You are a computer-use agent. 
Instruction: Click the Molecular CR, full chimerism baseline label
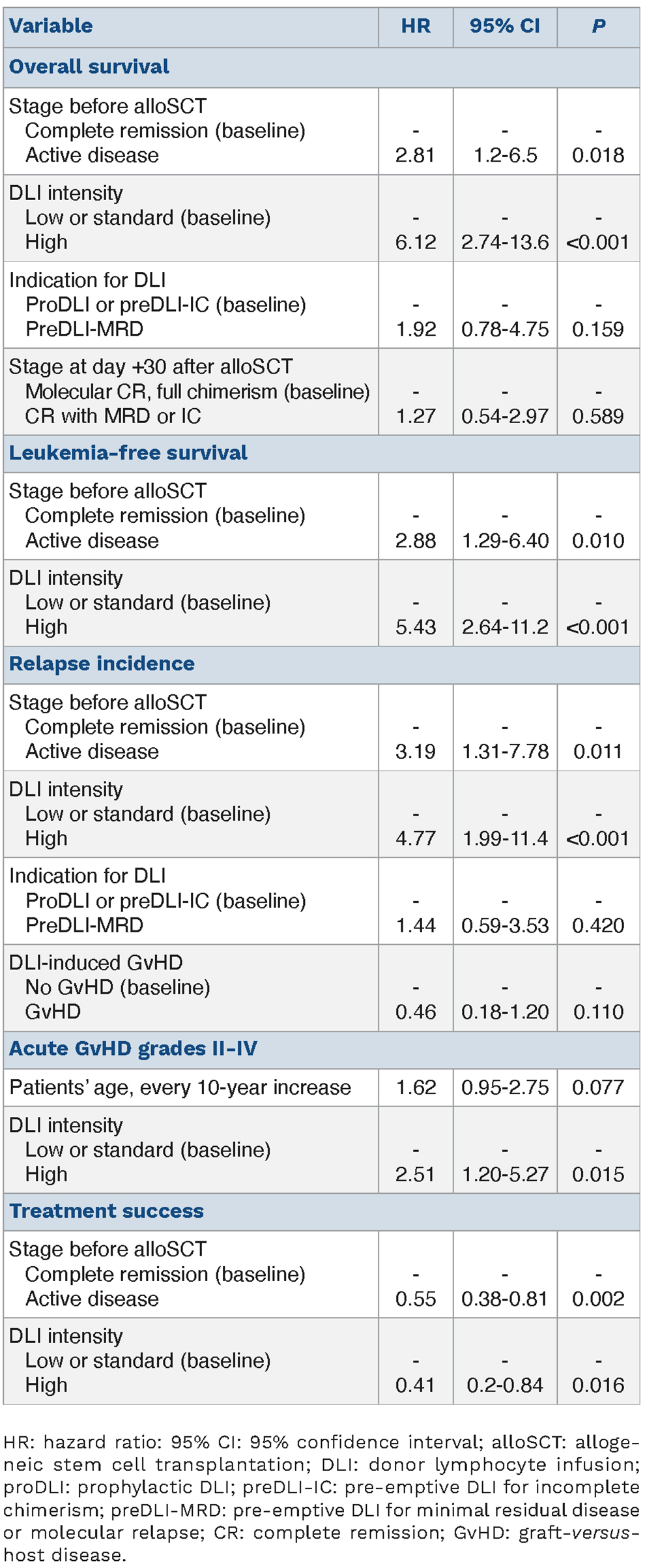tap(197, 392)
